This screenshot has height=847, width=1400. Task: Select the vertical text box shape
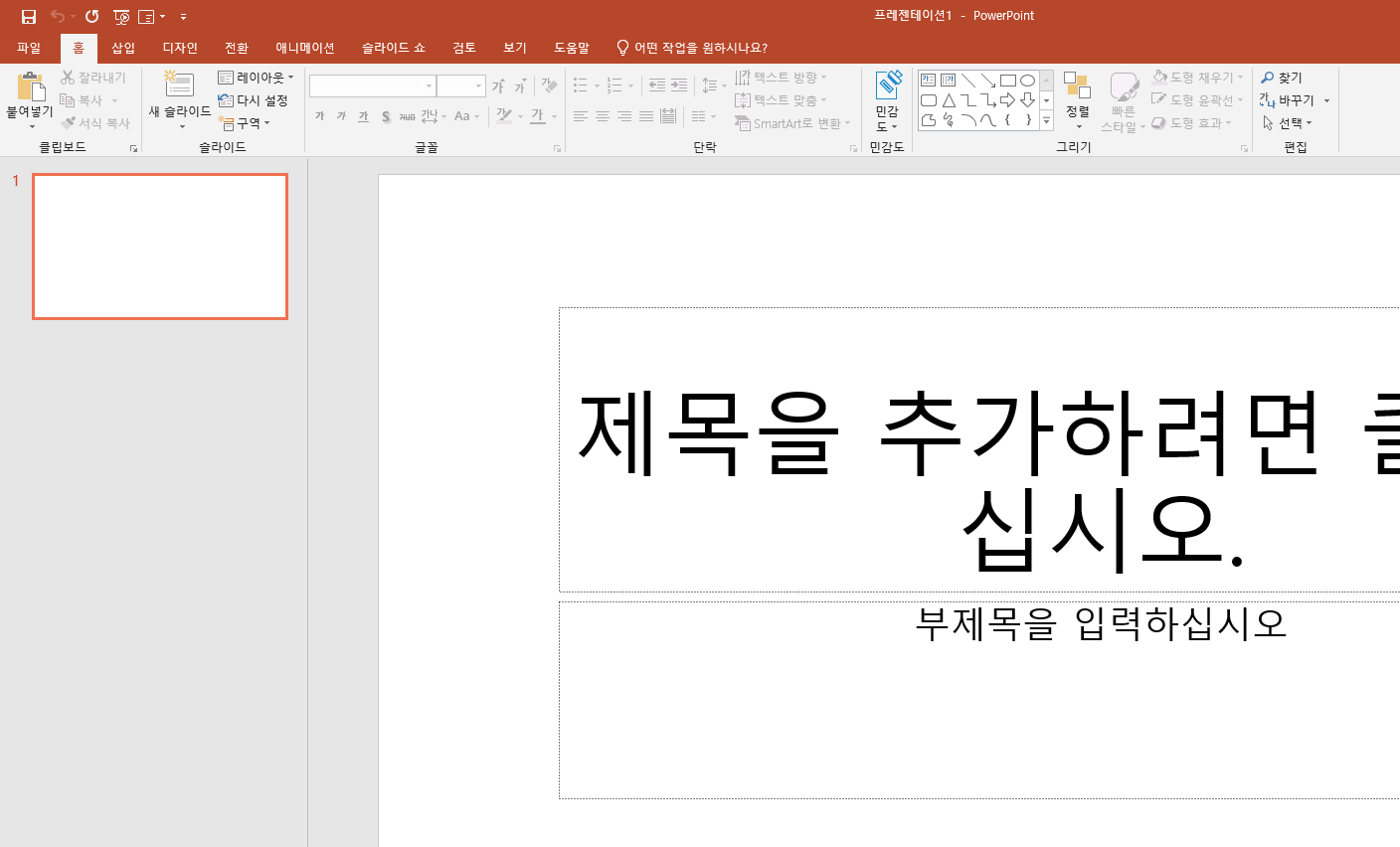click(948, 81)
